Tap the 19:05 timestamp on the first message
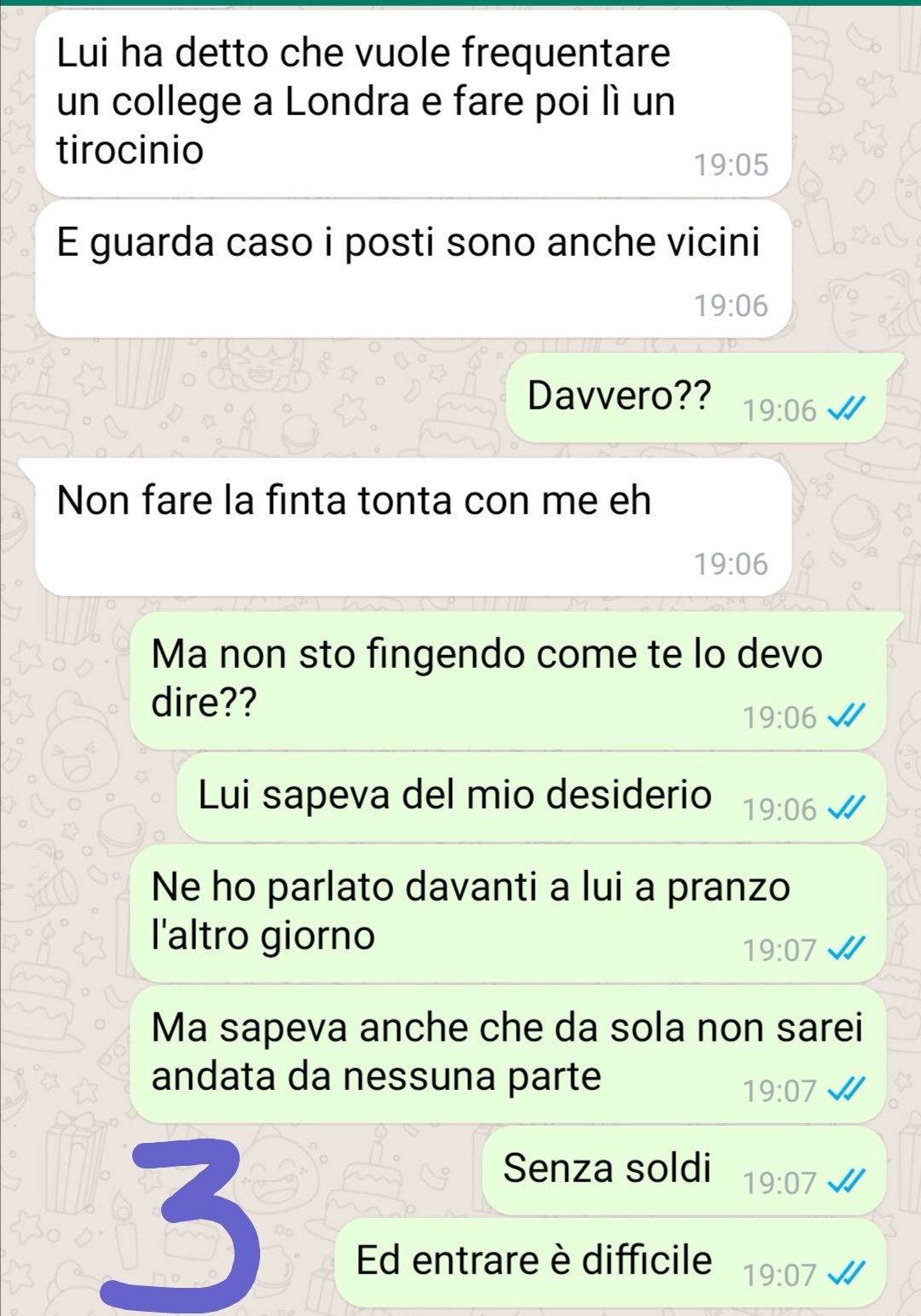 tap(731, 165)
